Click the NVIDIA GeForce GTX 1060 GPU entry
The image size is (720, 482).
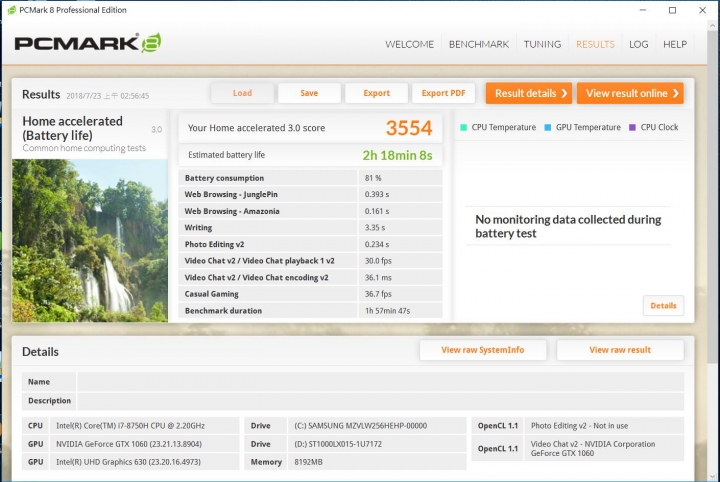(x=129, y=444)
